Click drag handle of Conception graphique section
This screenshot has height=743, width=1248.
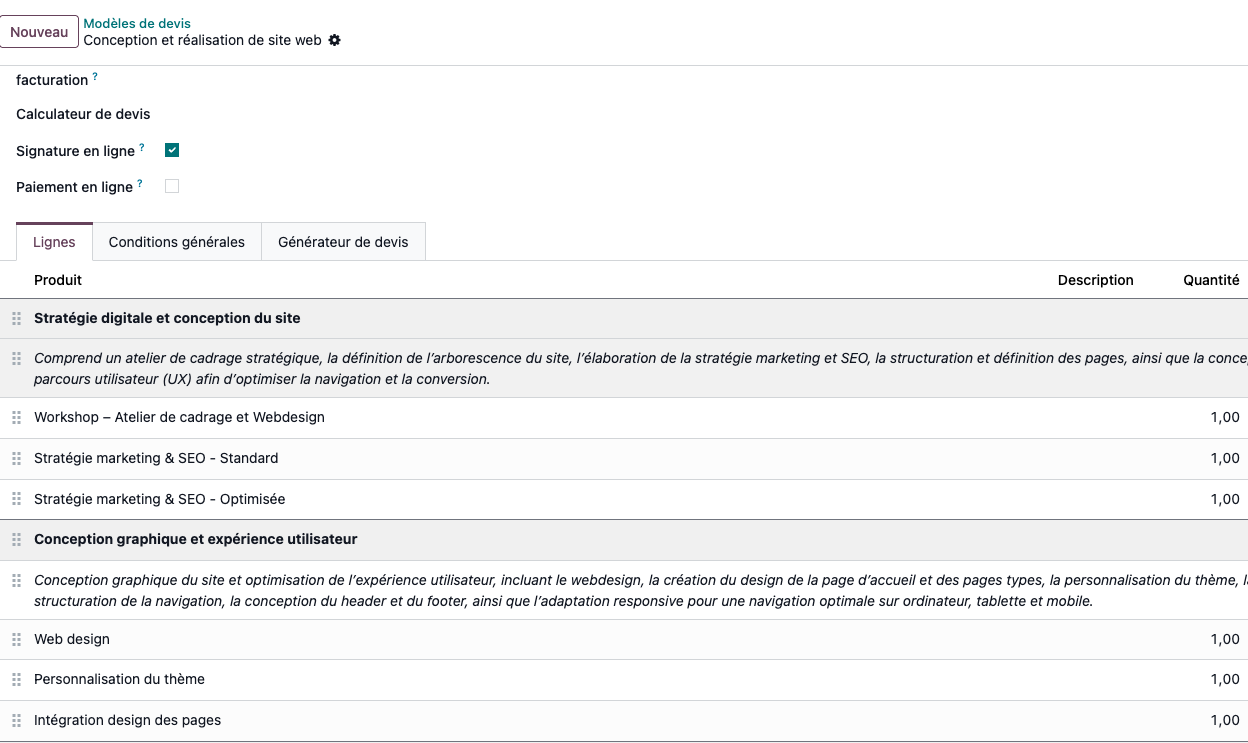tap(16, 539)
